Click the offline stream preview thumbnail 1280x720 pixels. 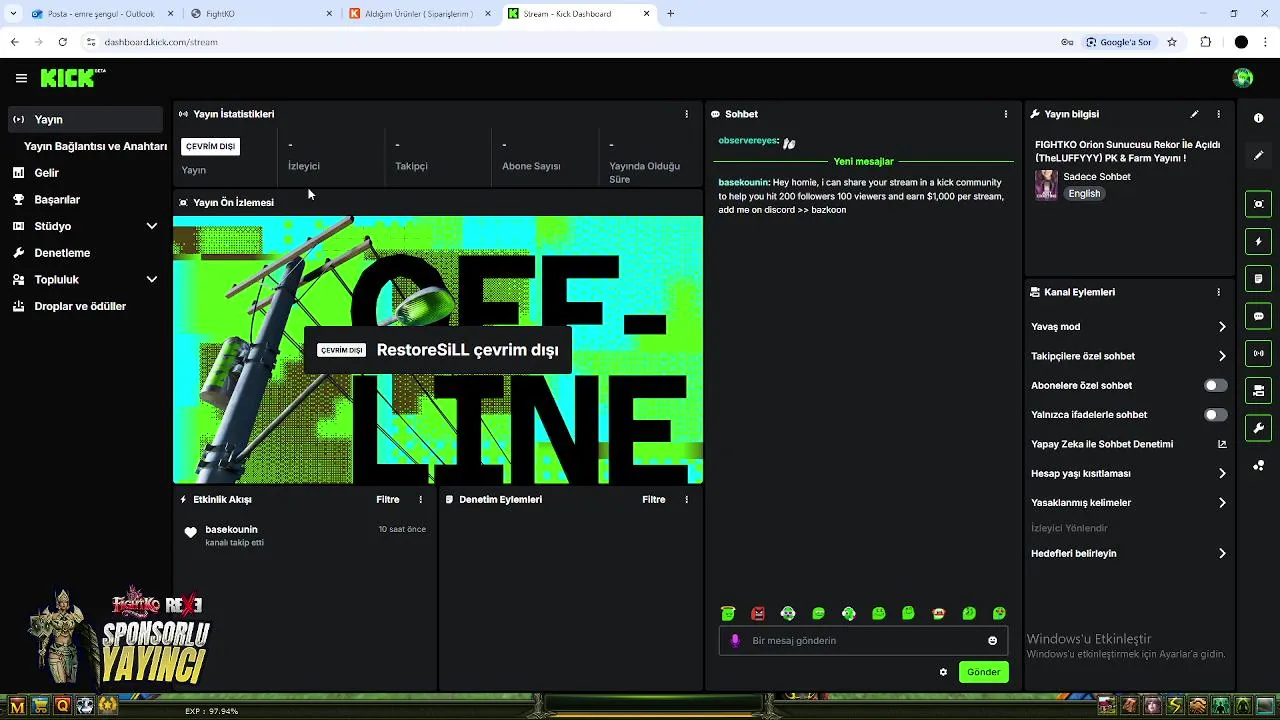point(438,350)
